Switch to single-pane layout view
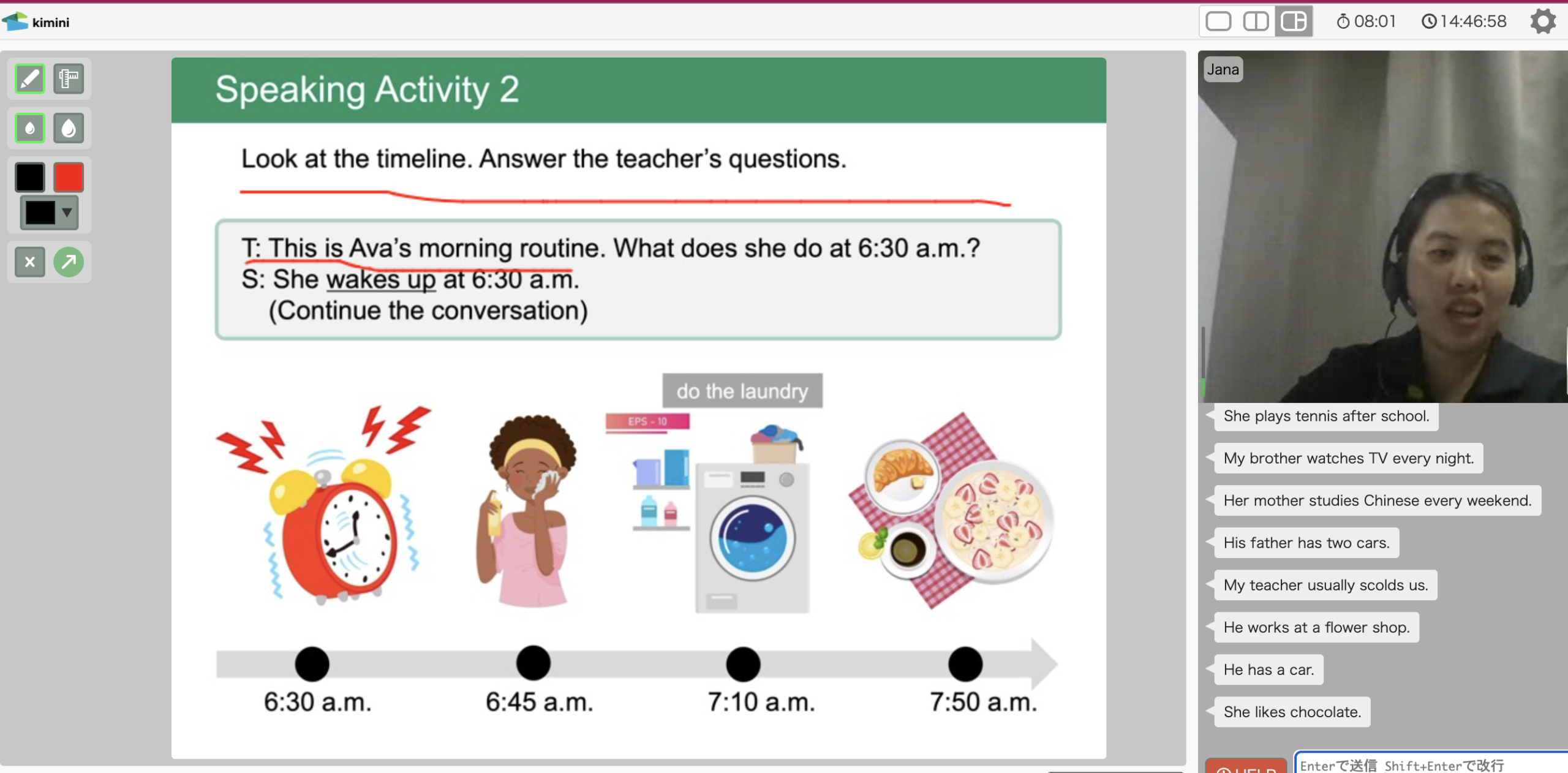The image size is (1568, 773). pos(1218,21)
